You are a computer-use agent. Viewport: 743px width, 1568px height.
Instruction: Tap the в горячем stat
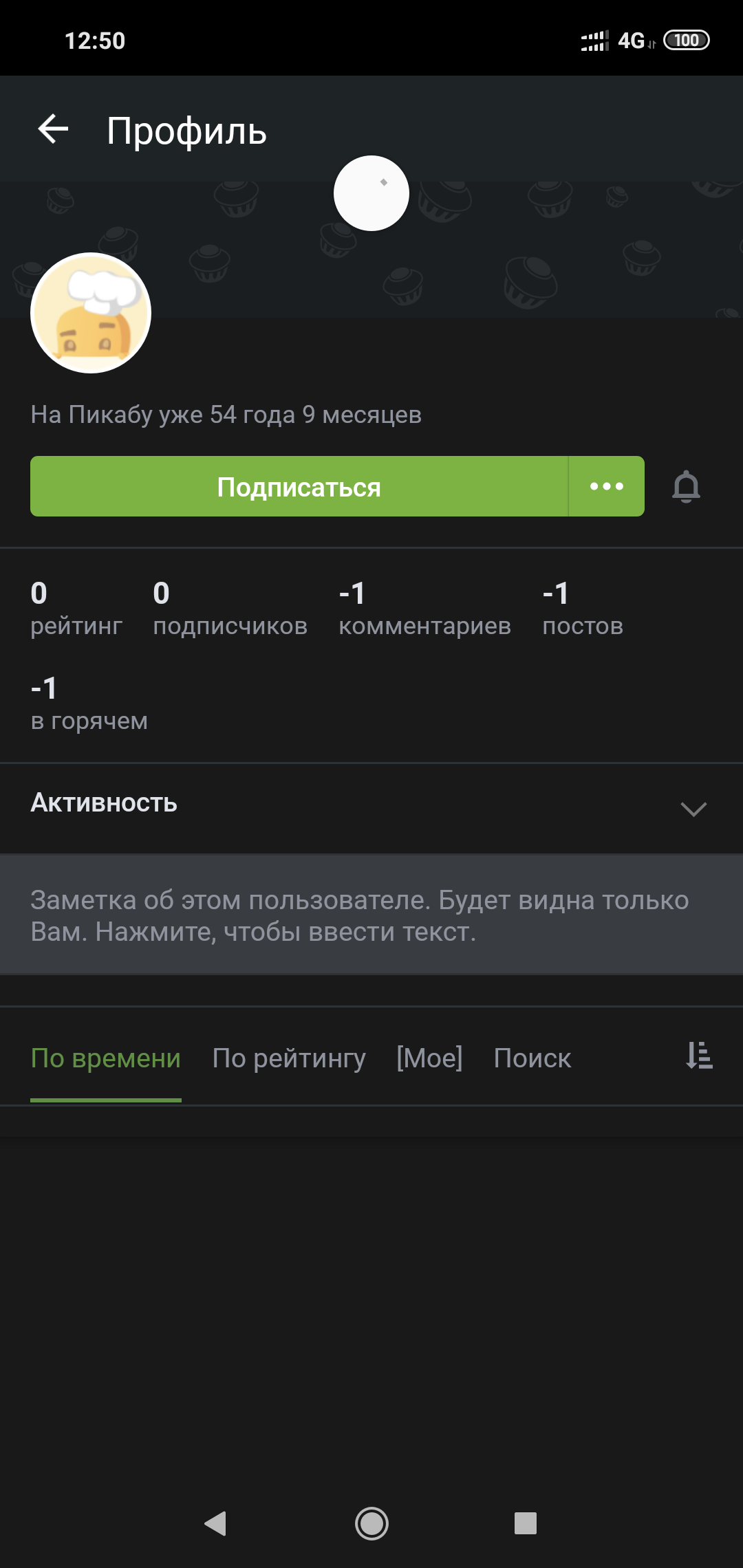(89, 704)
